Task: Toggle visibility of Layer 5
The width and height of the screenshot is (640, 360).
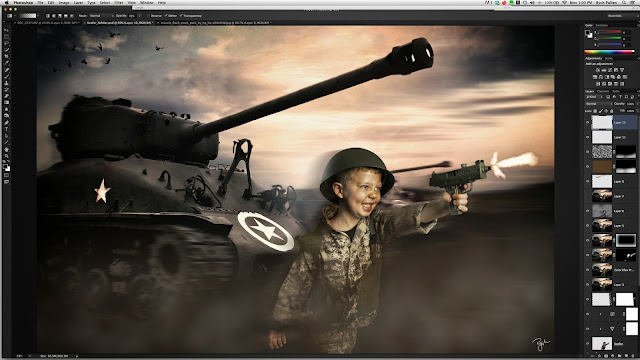Action: (588, 226)
